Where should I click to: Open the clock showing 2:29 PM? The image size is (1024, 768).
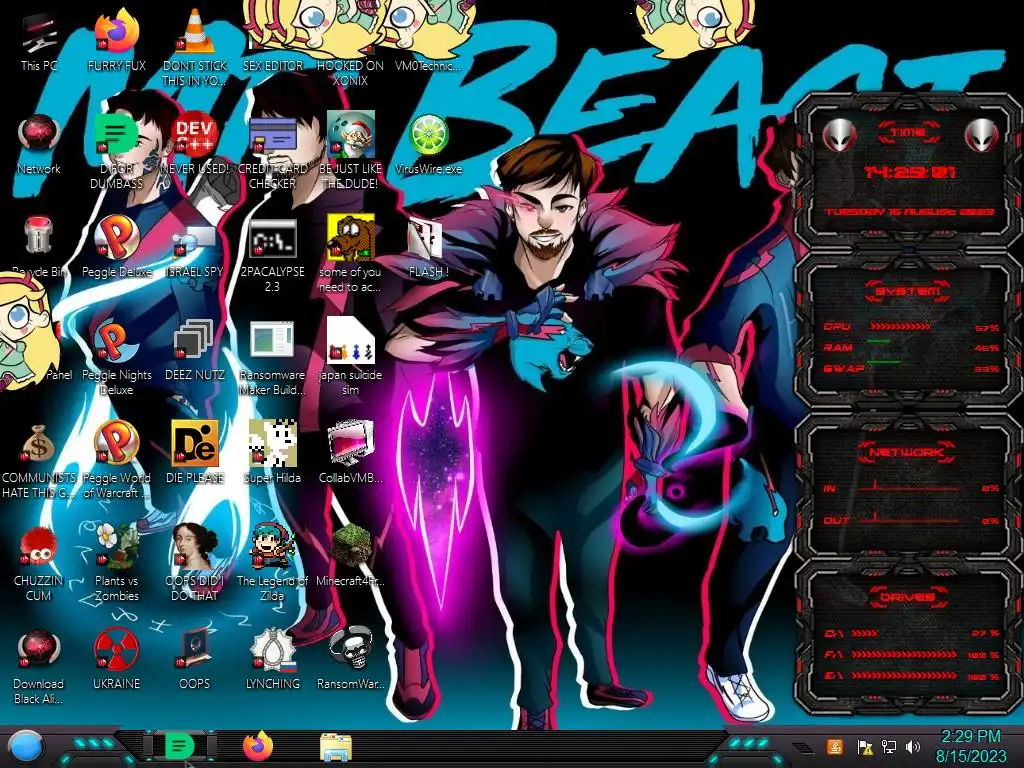pyautogui.click(x=970, y=746)
